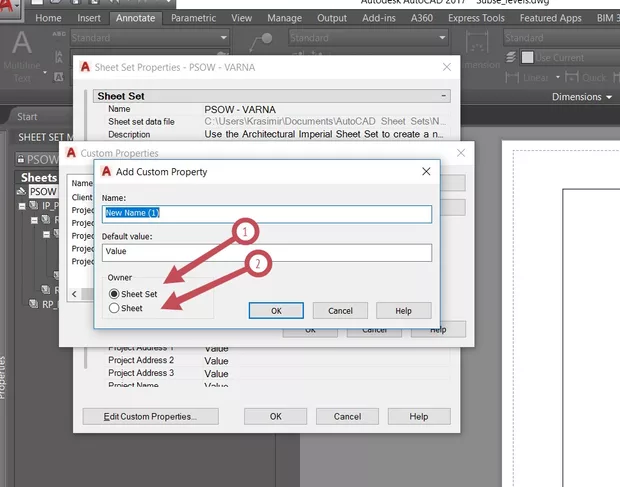Open Help in Add Custom Property dialog
Viewport: 620px width, 487px height.
(x=403, y=311)
